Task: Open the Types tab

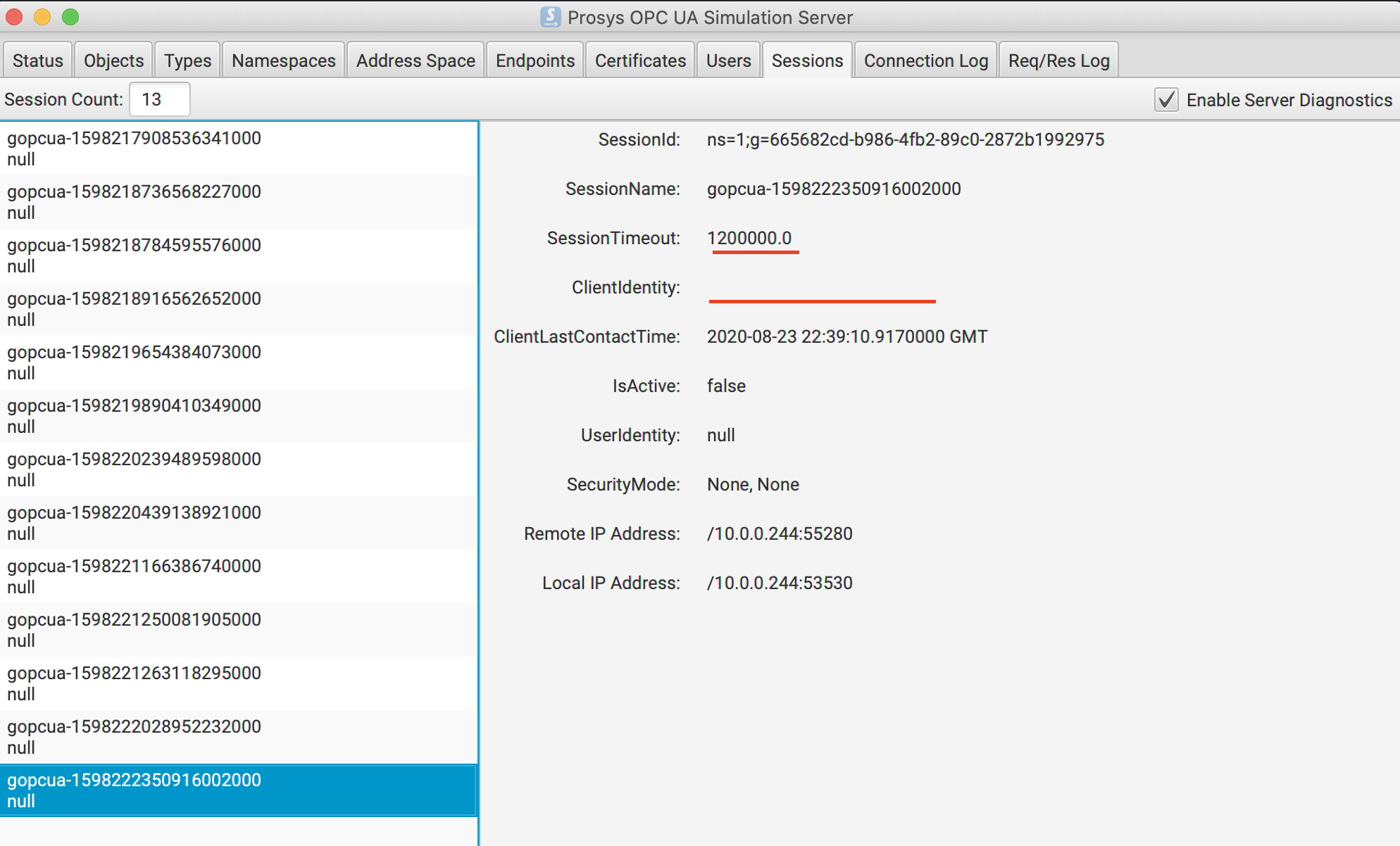Action: (187, 61)
